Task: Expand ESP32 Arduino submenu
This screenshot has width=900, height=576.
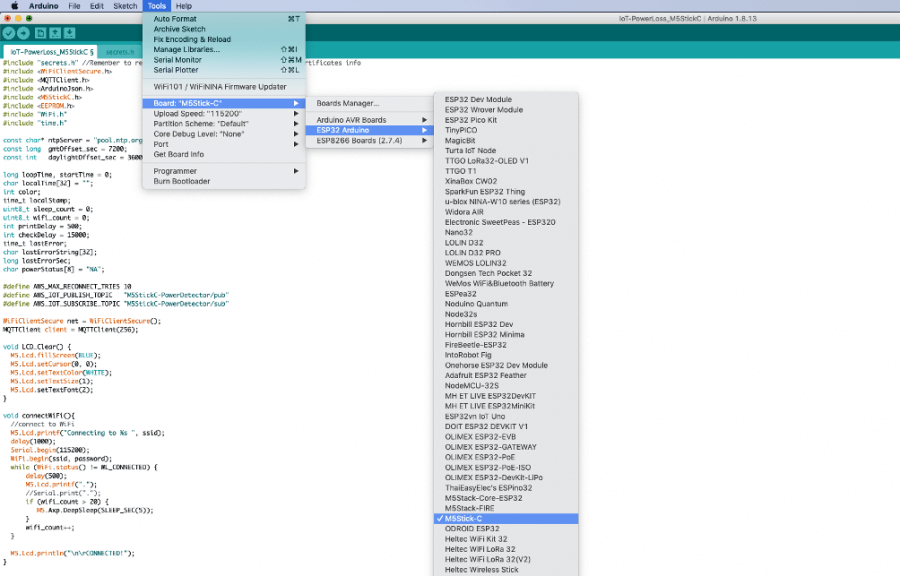Action: point(370,130)
